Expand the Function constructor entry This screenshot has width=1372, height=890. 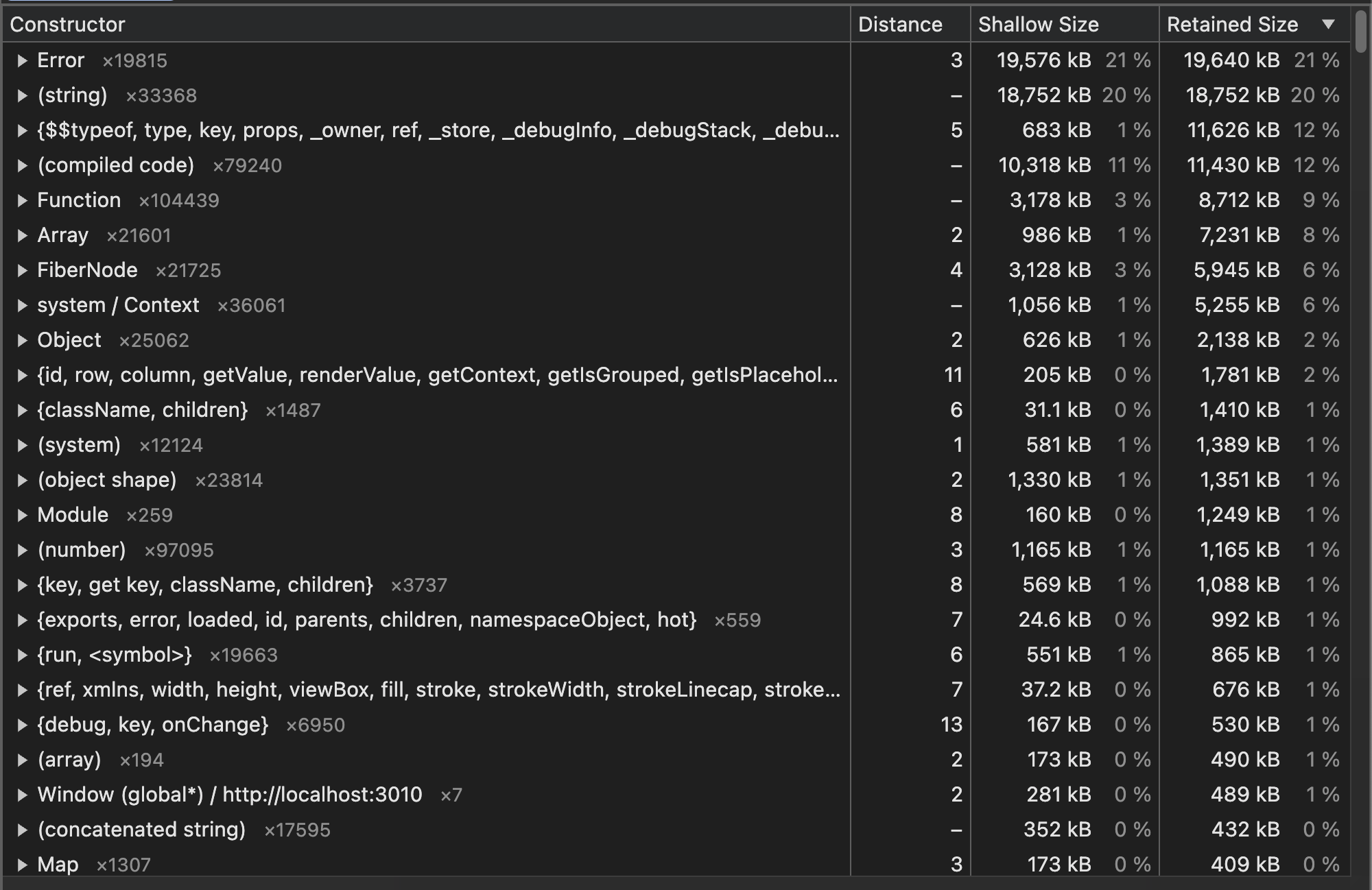point(22,201)
